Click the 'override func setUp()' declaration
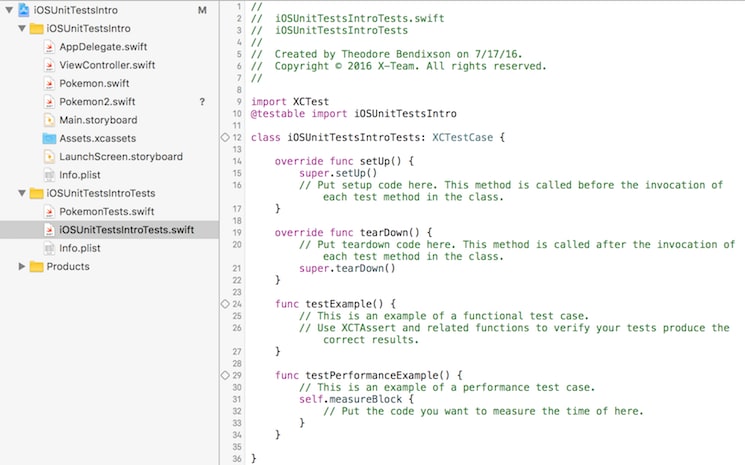The height and width of the screenshot is (465, 745). (344, 161)
